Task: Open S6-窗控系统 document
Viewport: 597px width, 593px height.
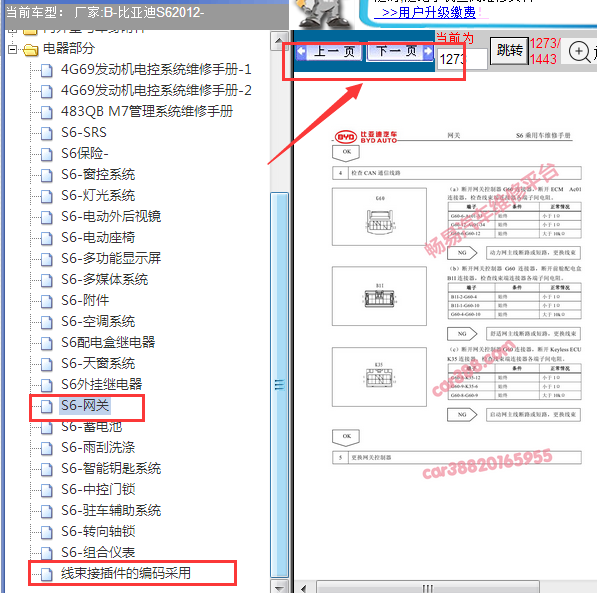Action: pos(98,174)
